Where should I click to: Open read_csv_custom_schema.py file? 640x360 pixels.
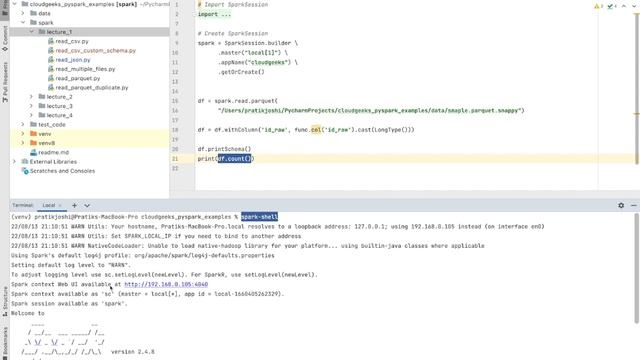pyautogui.click(x=96, y=51)
